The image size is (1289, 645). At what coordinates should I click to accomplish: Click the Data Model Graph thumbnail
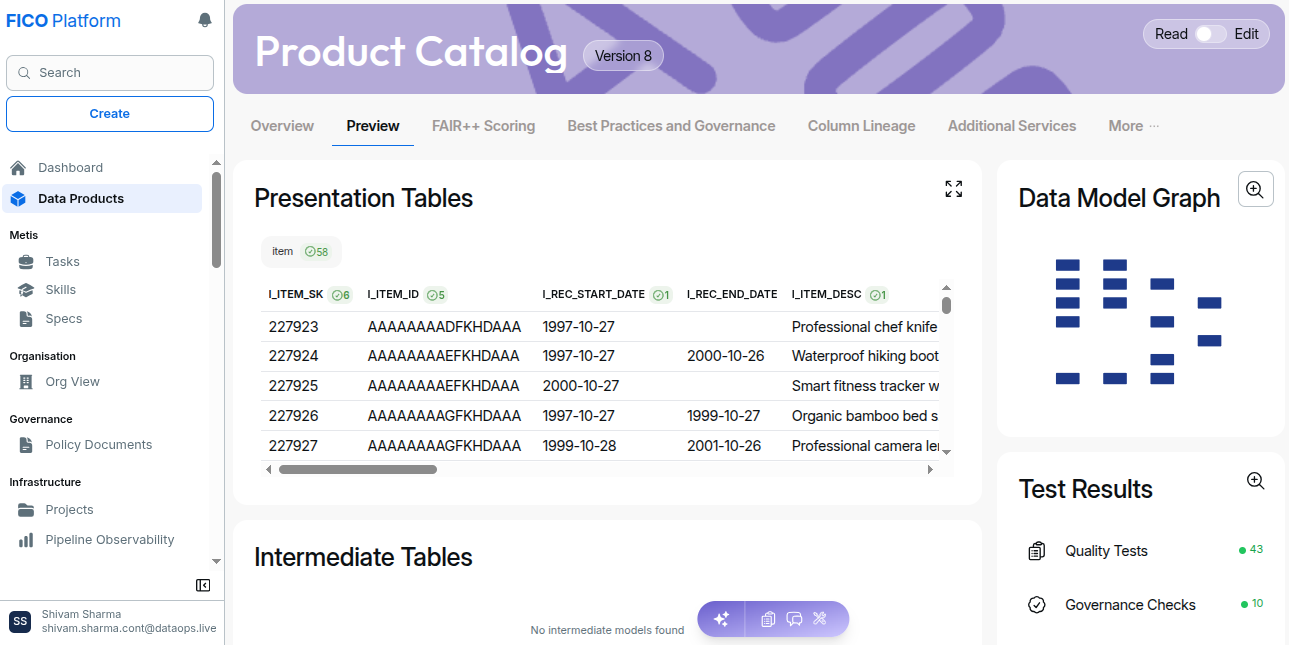(1138, 321)
